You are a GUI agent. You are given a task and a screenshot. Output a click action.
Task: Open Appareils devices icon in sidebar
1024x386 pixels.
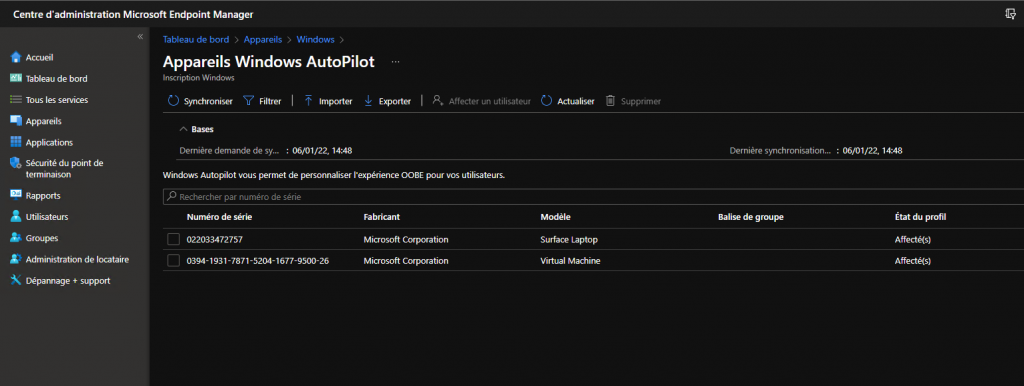point(16,121)
